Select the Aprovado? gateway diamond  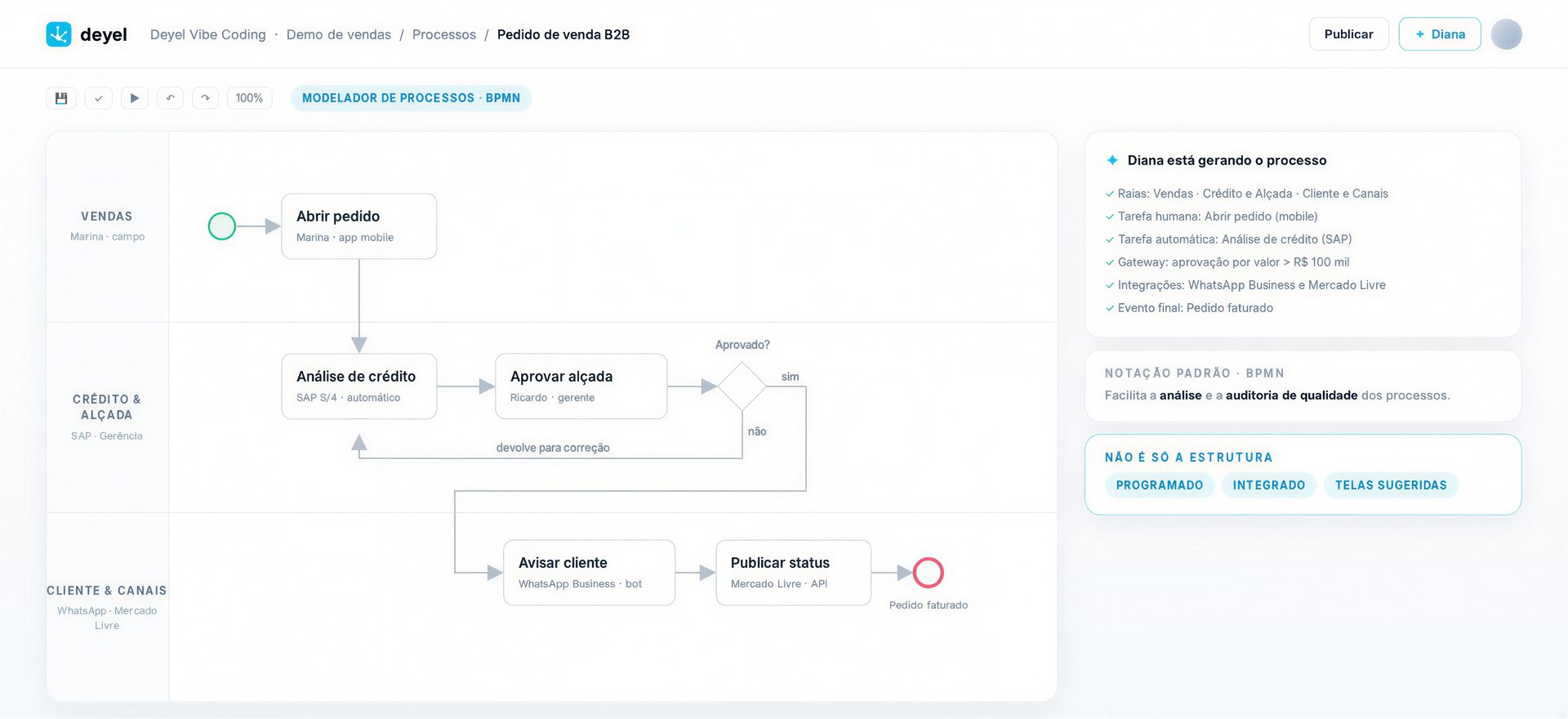click(x=742, y=386)
